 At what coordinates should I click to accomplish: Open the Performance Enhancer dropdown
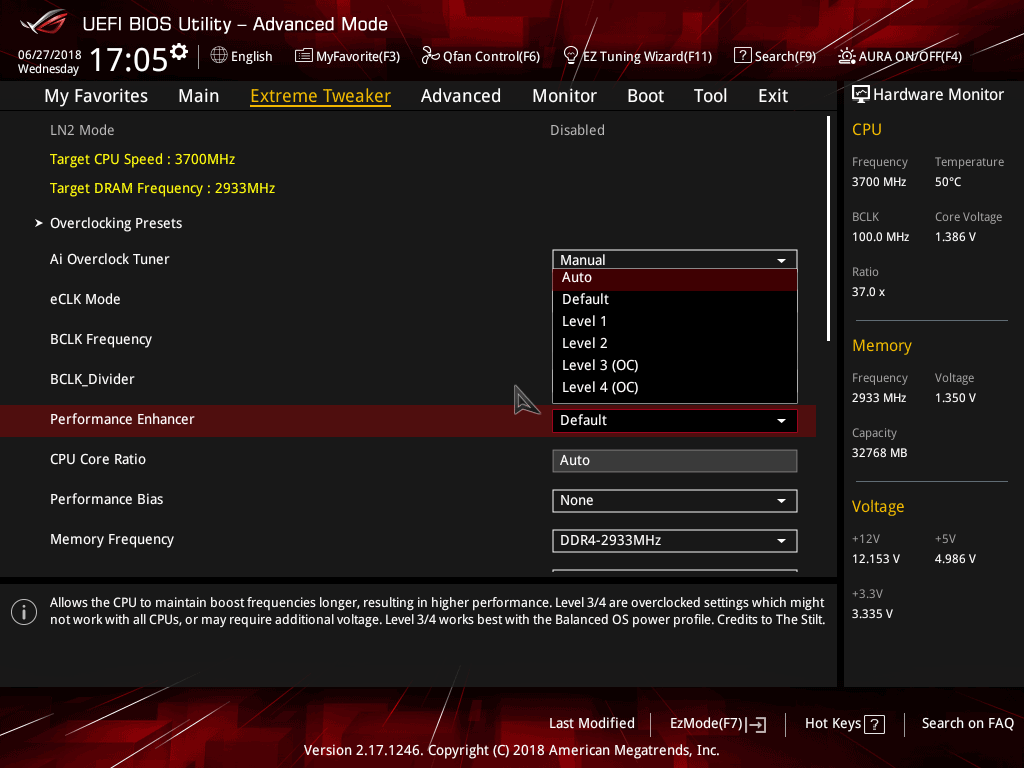pyautogui.click(x=675, y=421)
